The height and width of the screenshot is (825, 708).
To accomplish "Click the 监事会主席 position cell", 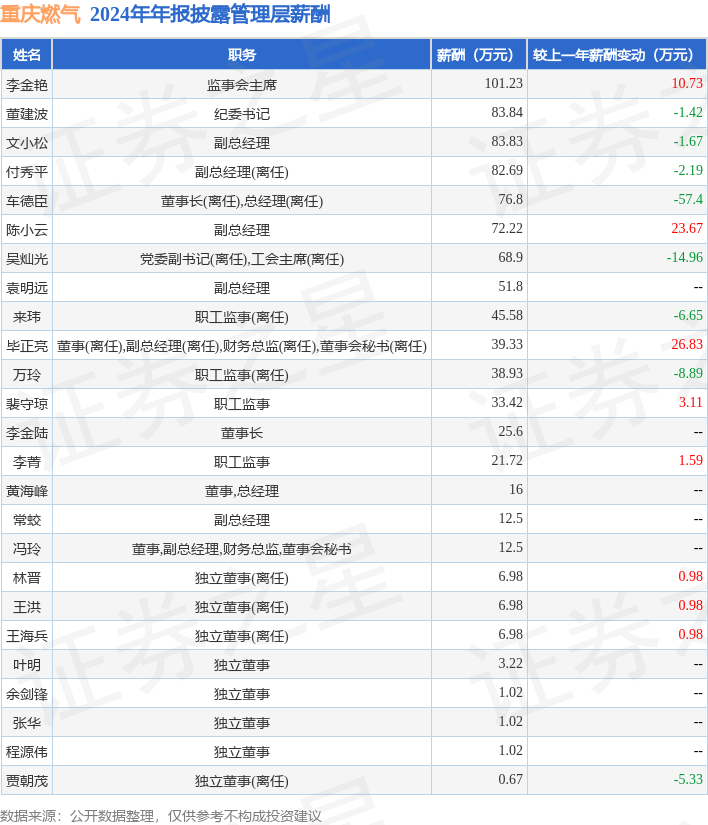I will click(241, 85).
